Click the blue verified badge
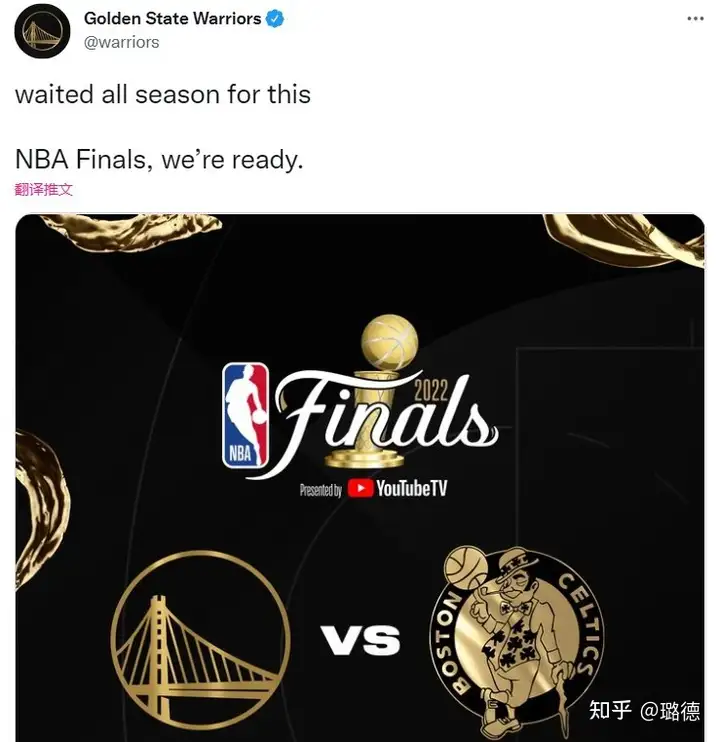The height and width of the screenshot is (742, 720). [275, 19]
